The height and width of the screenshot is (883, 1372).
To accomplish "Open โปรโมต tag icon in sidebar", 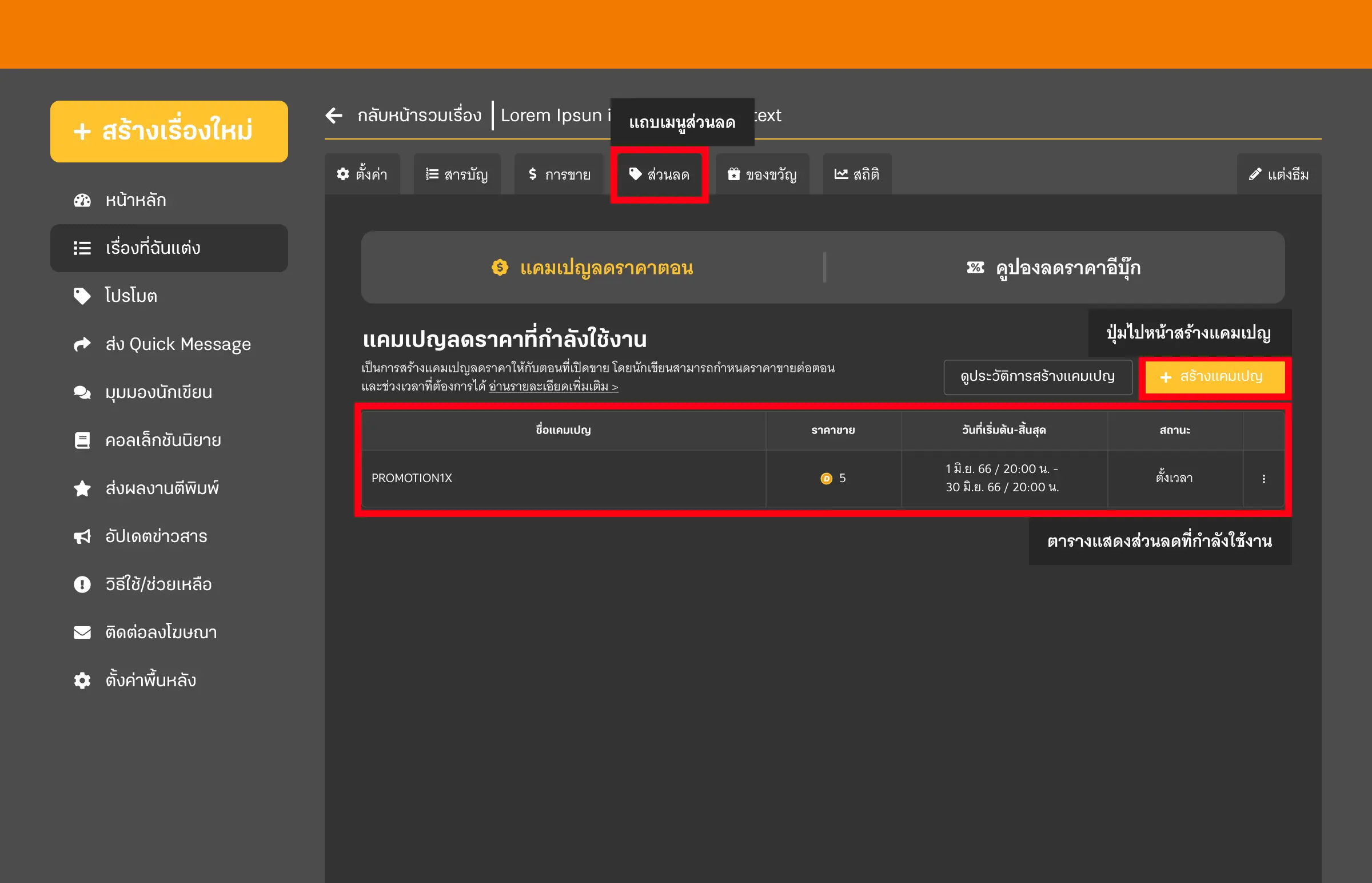I will pyautogui.click(x=82, y=296).
